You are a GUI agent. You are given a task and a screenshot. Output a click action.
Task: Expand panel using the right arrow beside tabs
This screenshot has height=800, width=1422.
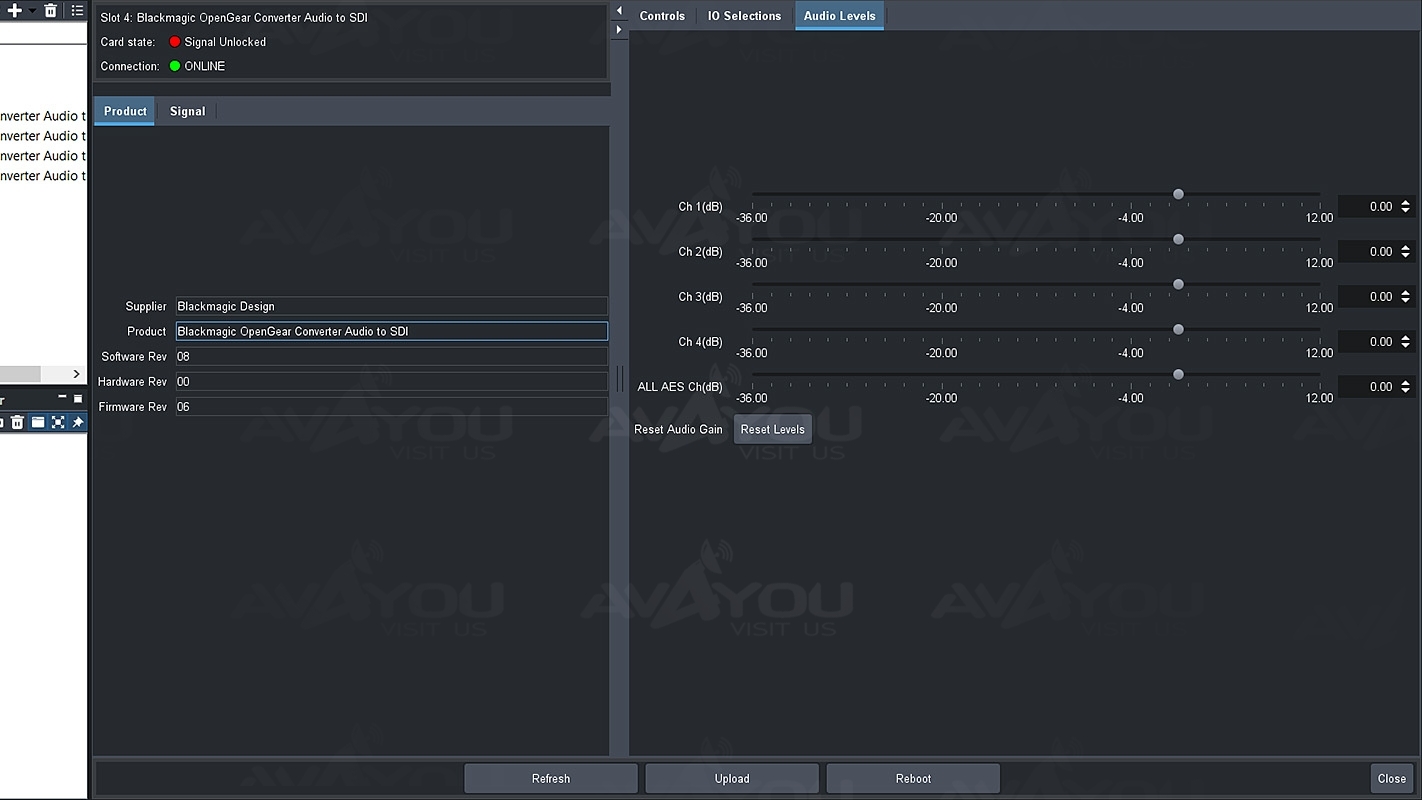(x=619, y=30)
